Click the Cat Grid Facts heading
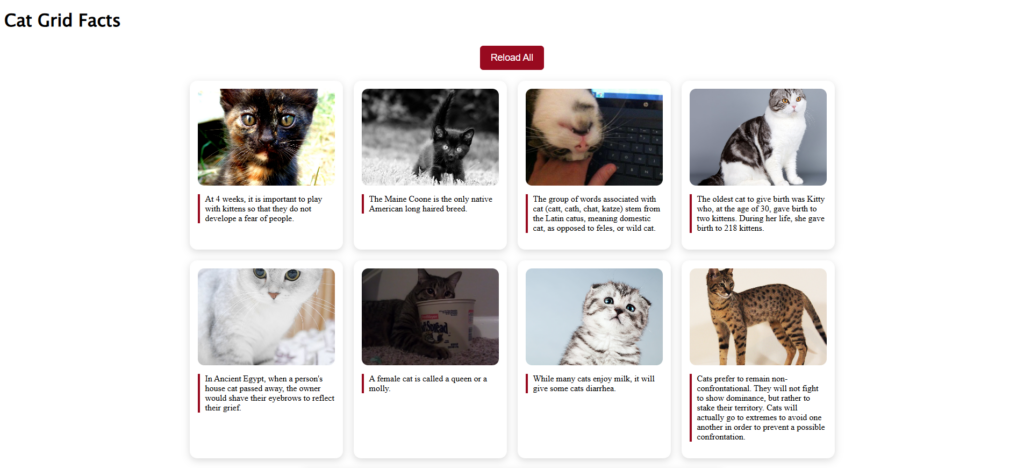1024x468 pixels. 62,20
